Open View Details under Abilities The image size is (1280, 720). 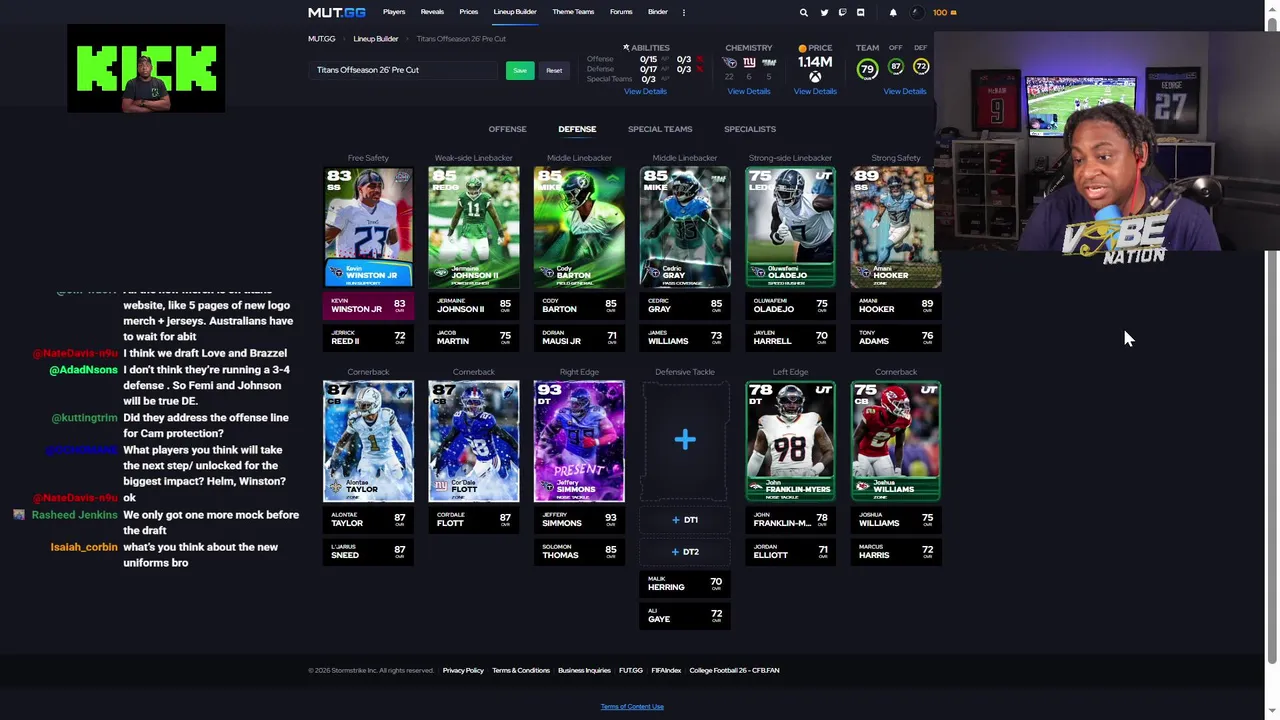click(x=645, y=91)
